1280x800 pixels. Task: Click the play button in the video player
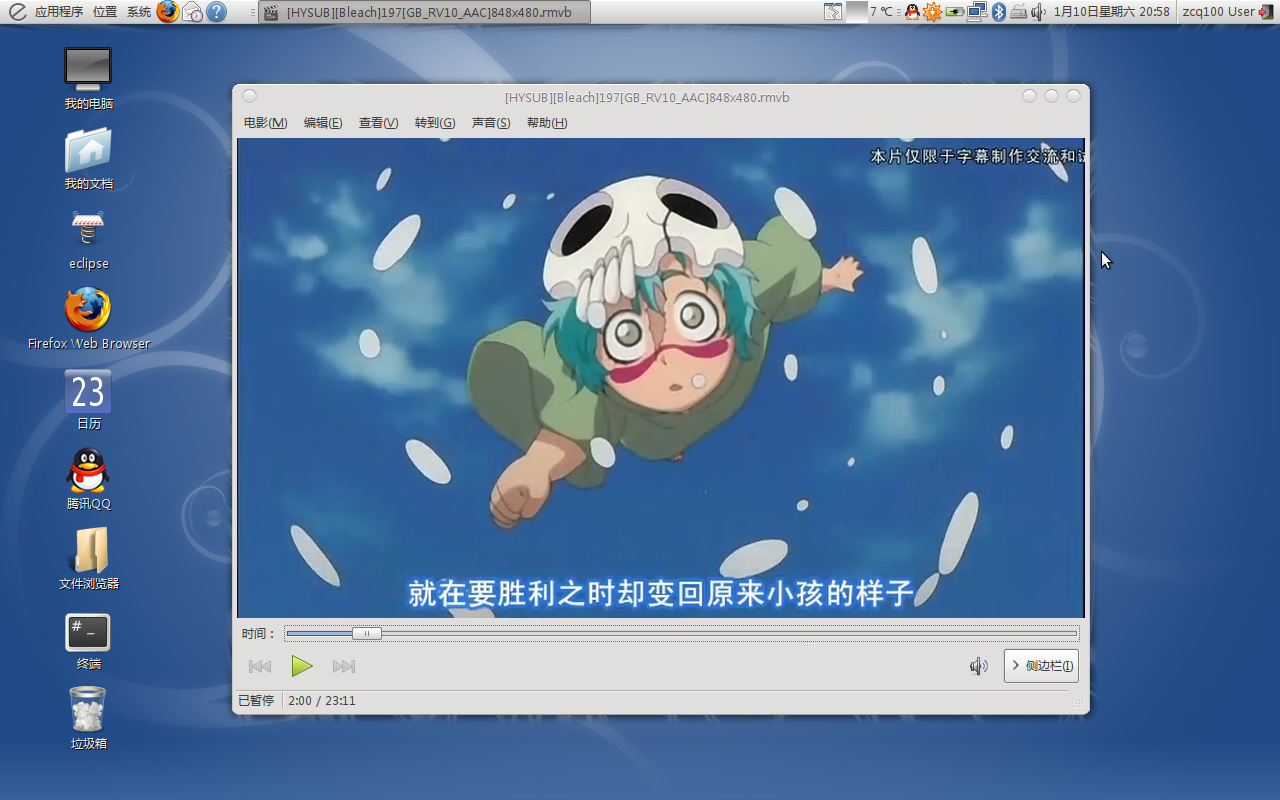click(x=301, y=666)
